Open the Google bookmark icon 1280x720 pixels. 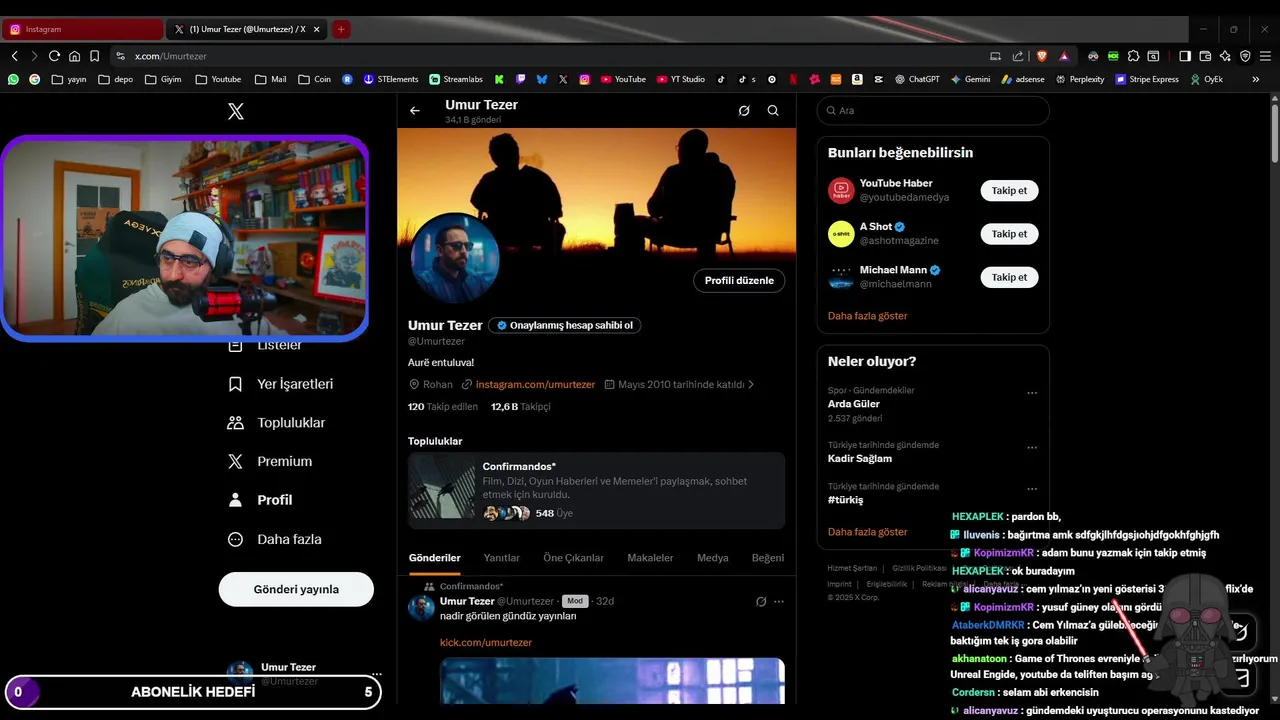34,79
